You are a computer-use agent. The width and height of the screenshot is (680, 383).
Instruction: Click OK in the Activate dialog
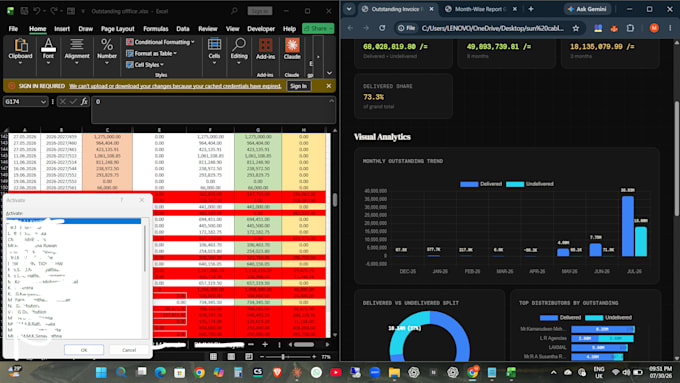point(84,350)
